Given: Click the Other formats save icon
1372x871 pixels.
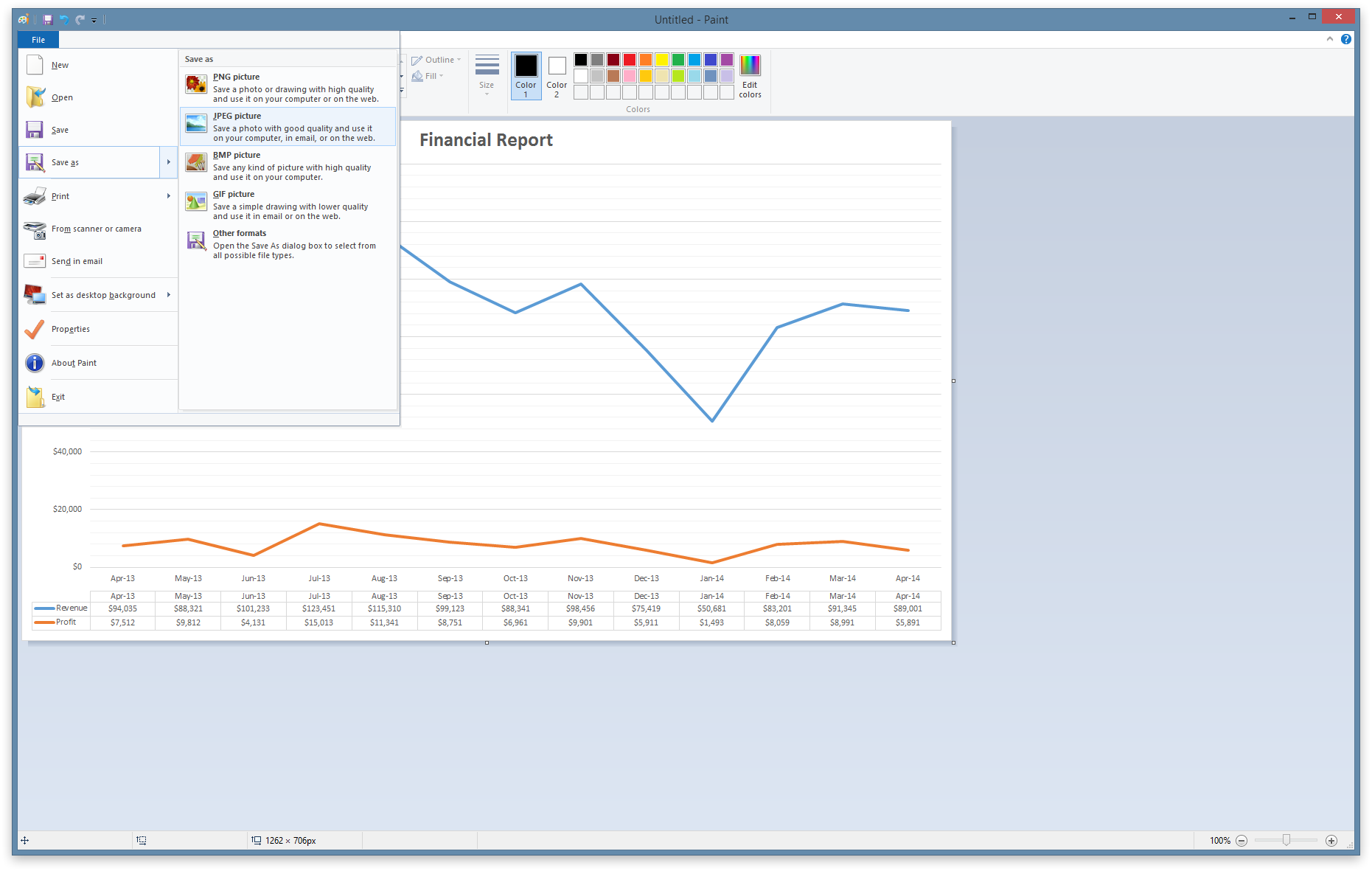Looking at the screenshot, I should (196, 240).
